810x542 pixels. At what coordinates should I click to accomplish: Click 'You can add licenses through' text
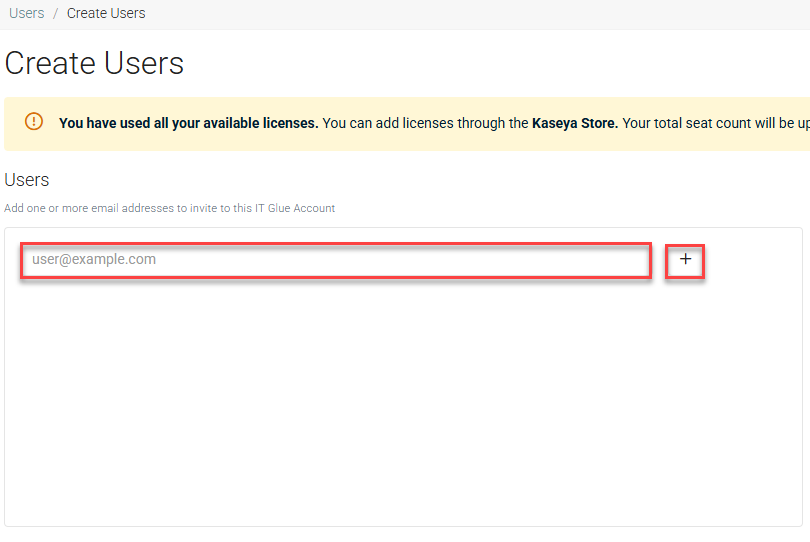[x=425, y=124]
